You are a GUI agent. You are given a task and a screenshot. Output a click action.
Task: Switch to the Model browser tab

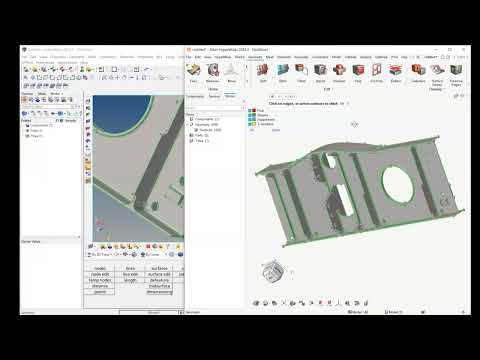pos(230,96)
